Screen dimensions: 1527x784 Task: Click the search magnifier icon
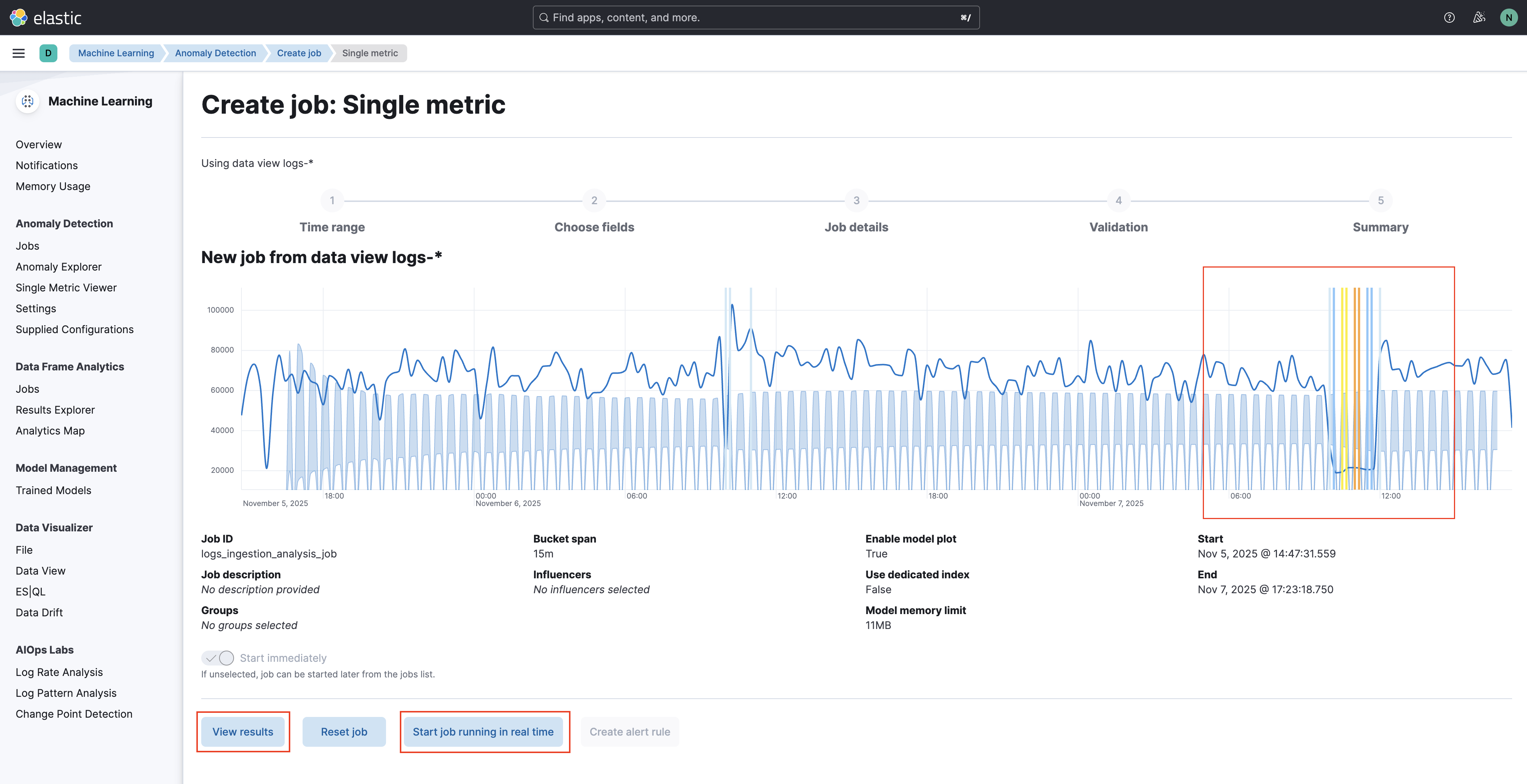[544, 17]
